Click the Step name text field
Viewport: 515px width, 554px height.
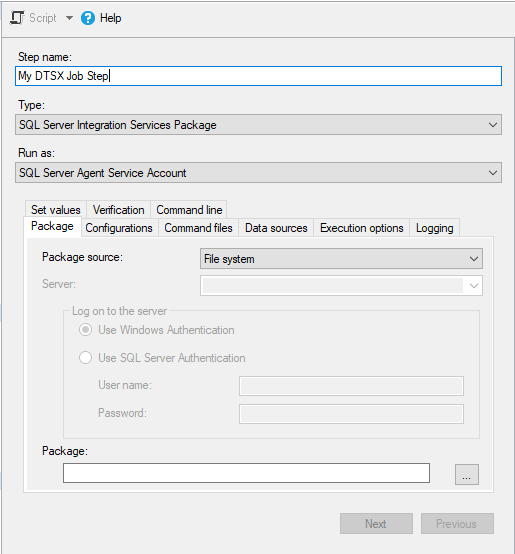pyautogui.click(x=258, y=76)
